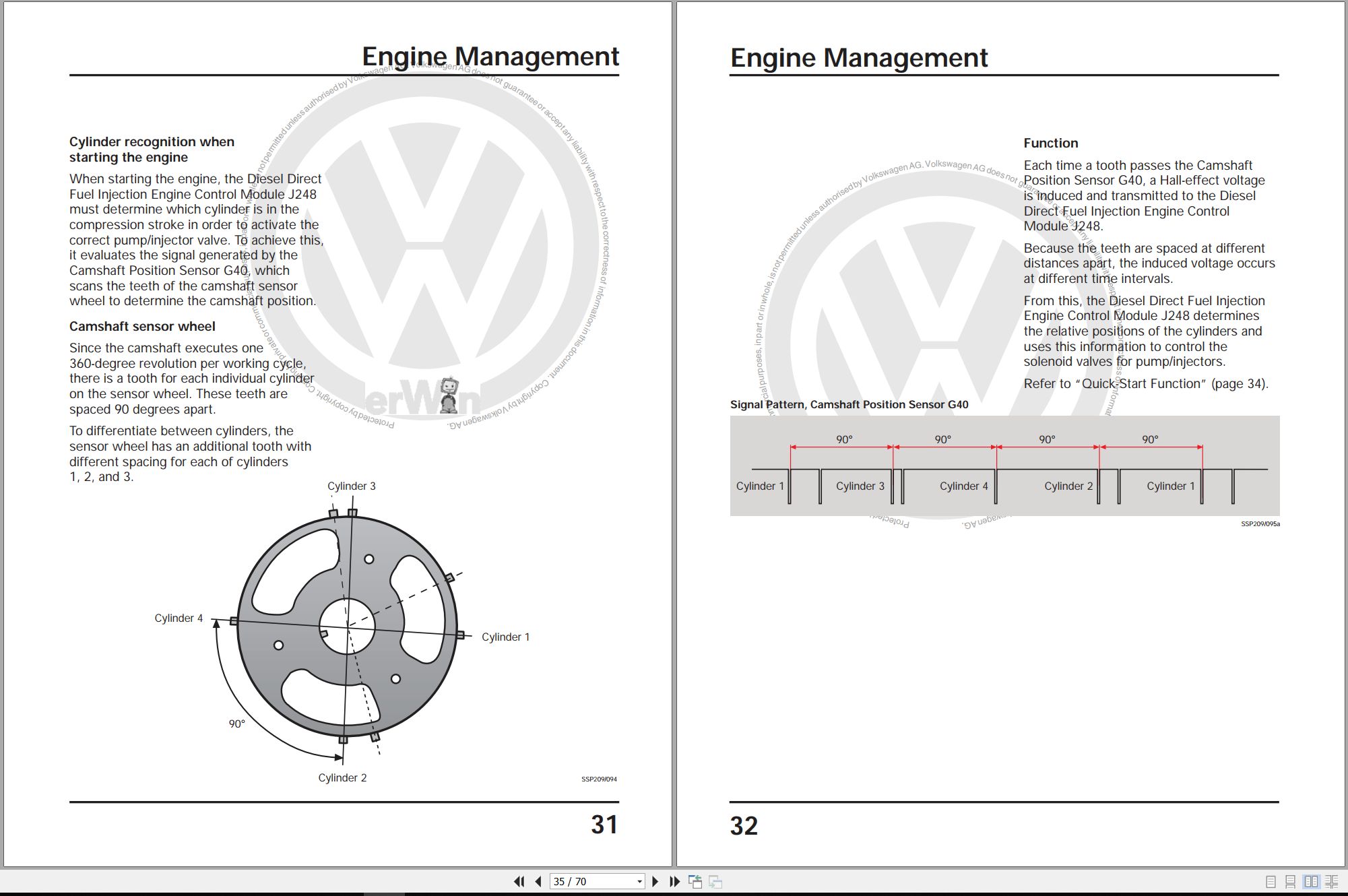1348x896 pixels.
Task: Jump to the last page
Action: (674, 881)
